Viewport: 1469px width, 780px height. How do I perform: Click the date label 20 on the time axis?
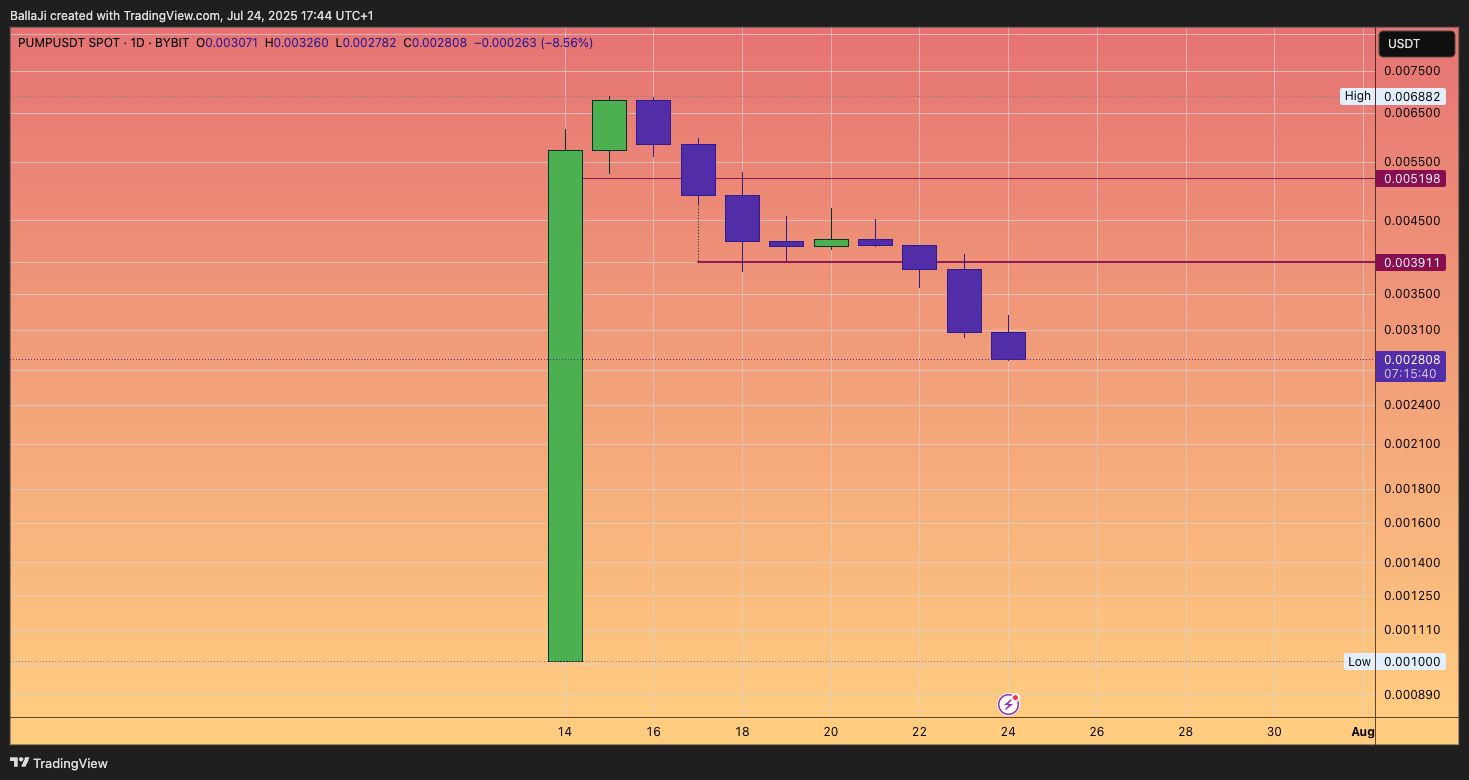(x=831, y=732)
